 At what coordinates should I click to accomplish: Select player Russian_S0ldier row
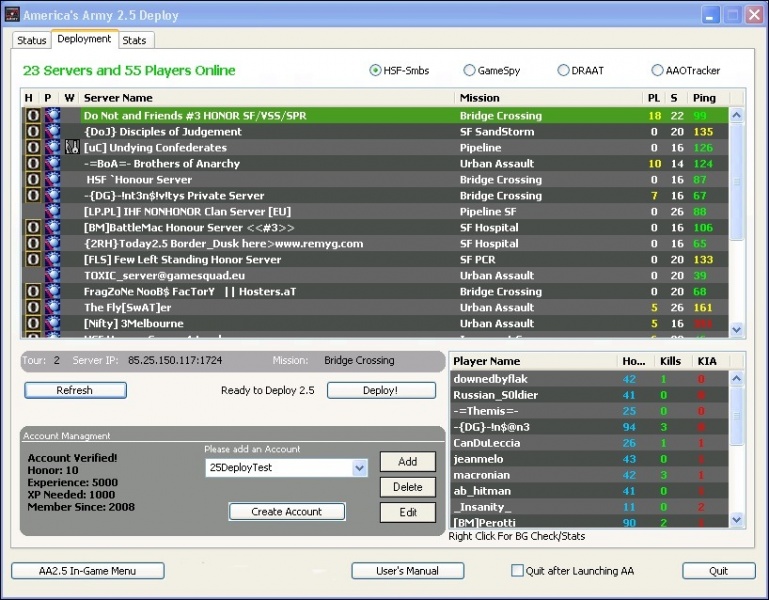point(590,395)
